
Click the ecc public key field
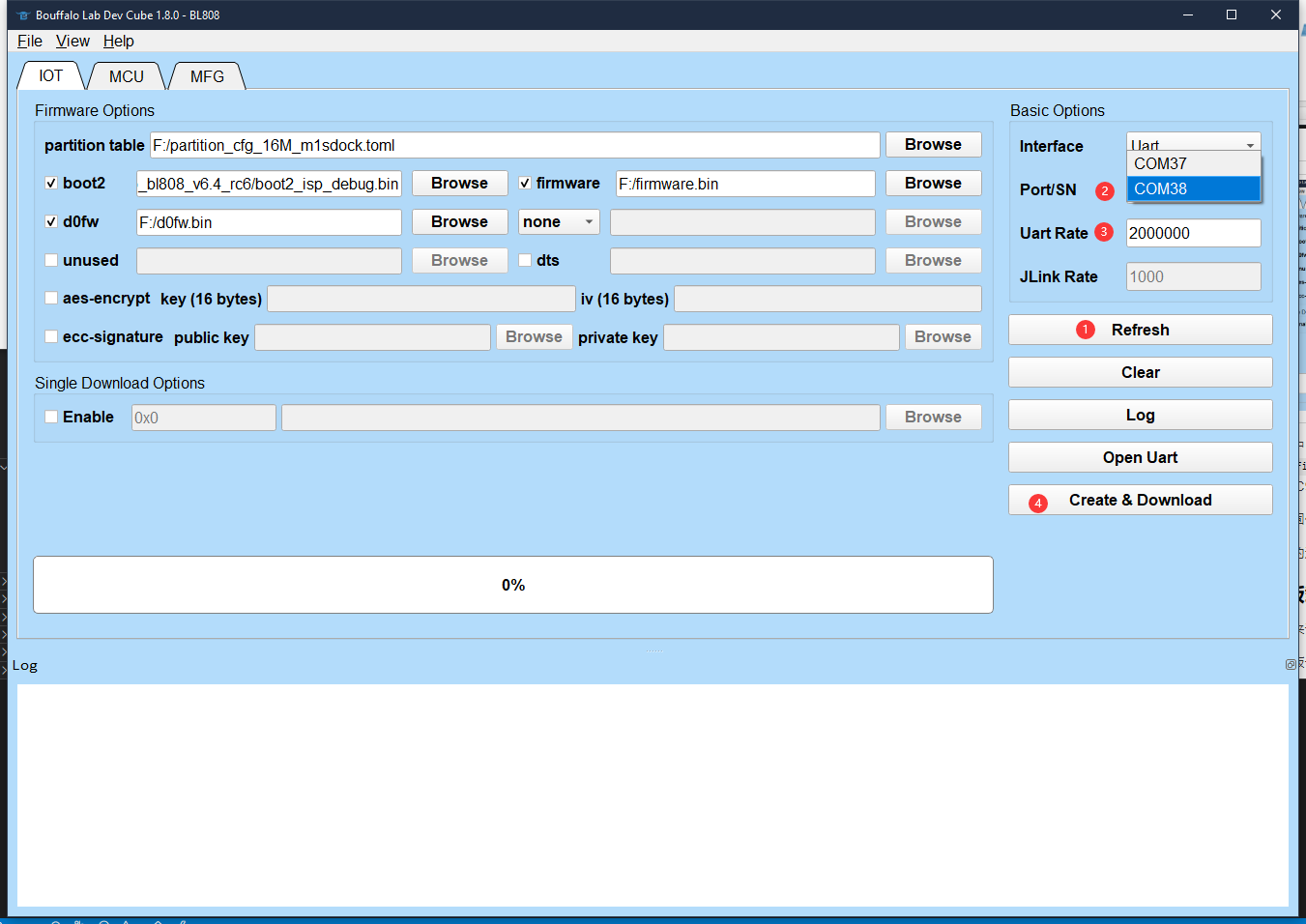pyautogui.click(x=372, y=337)
